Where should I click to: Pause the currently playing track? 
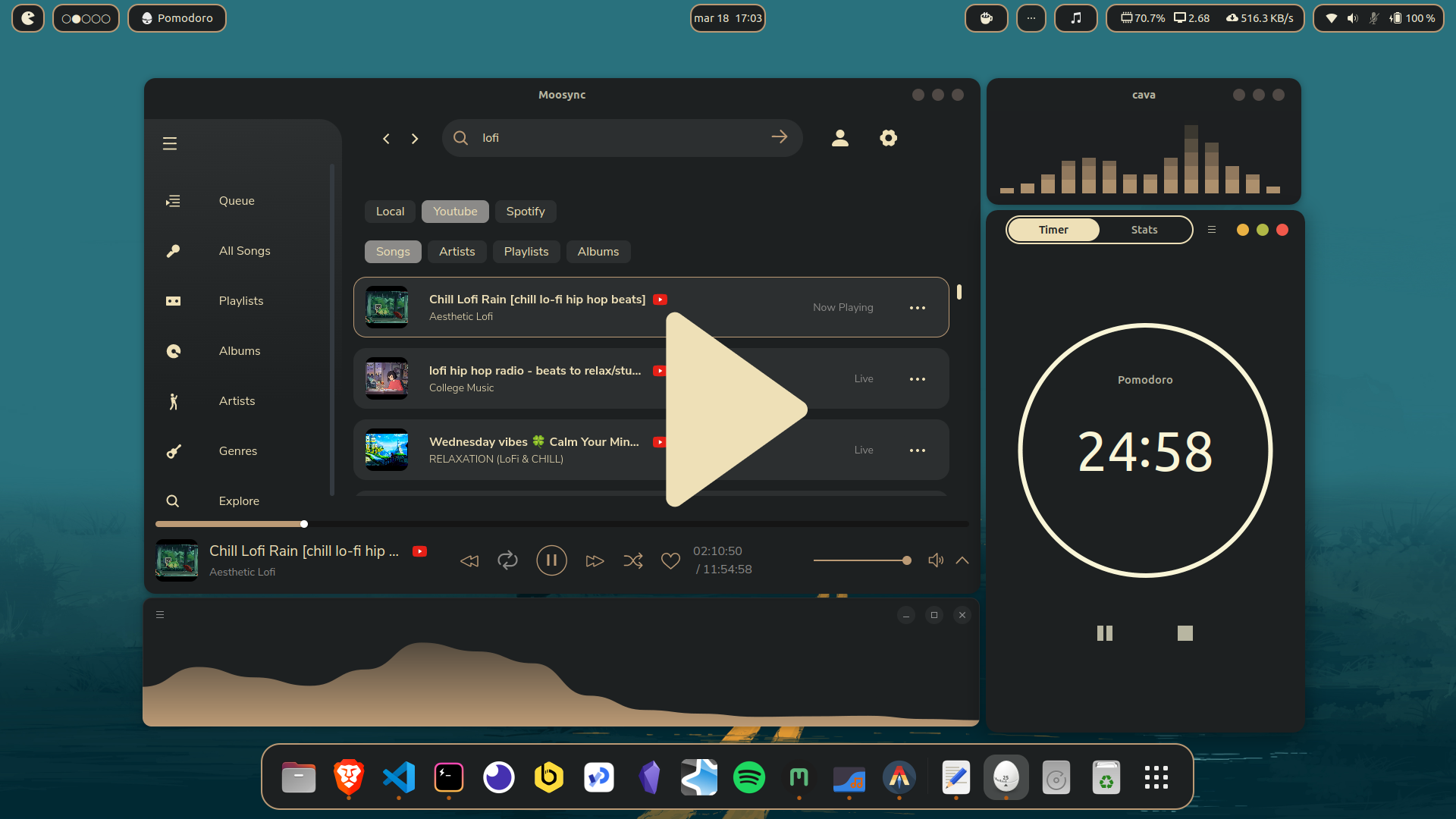(551, 560)
